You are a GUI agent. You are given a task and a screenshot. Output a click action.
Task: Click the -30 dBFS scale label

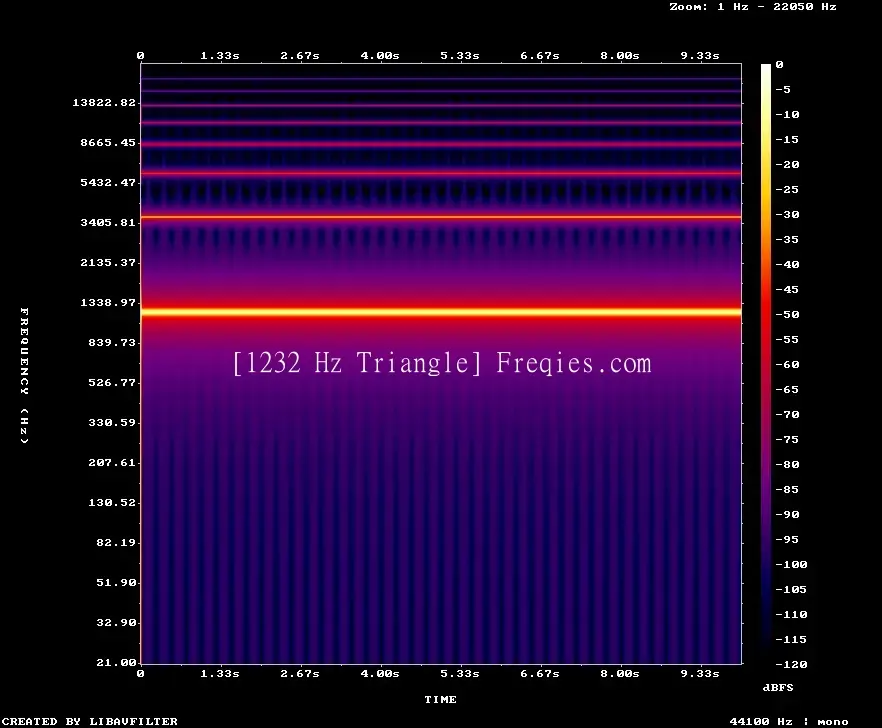787,214
